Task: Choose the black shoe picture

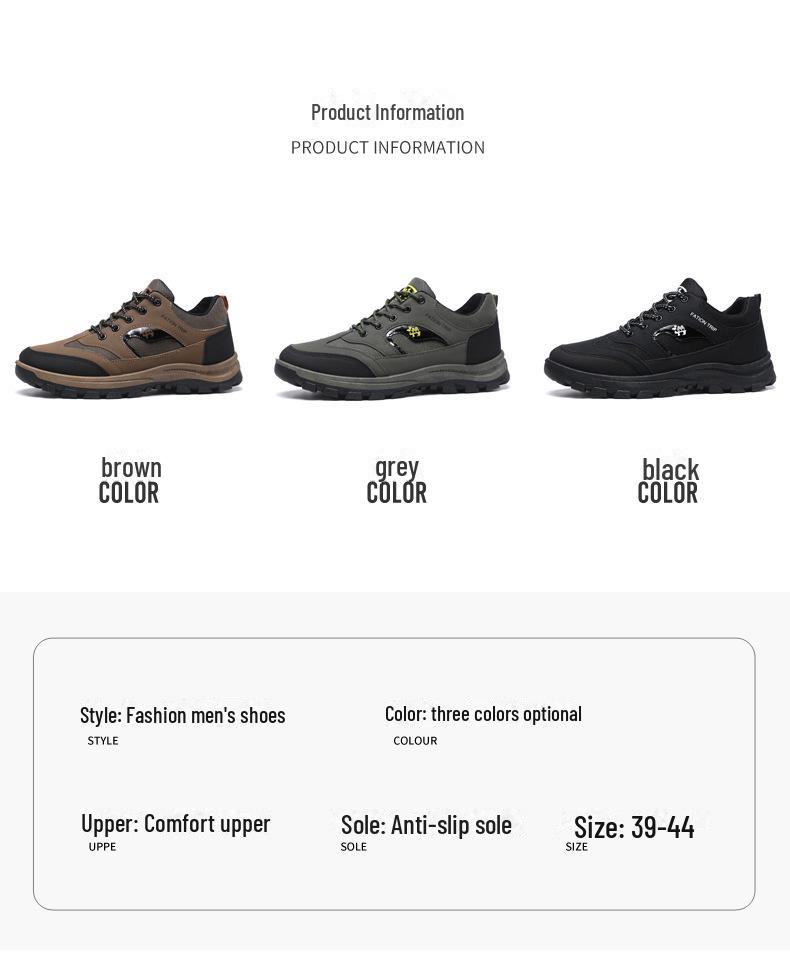Action: point(660,339)
